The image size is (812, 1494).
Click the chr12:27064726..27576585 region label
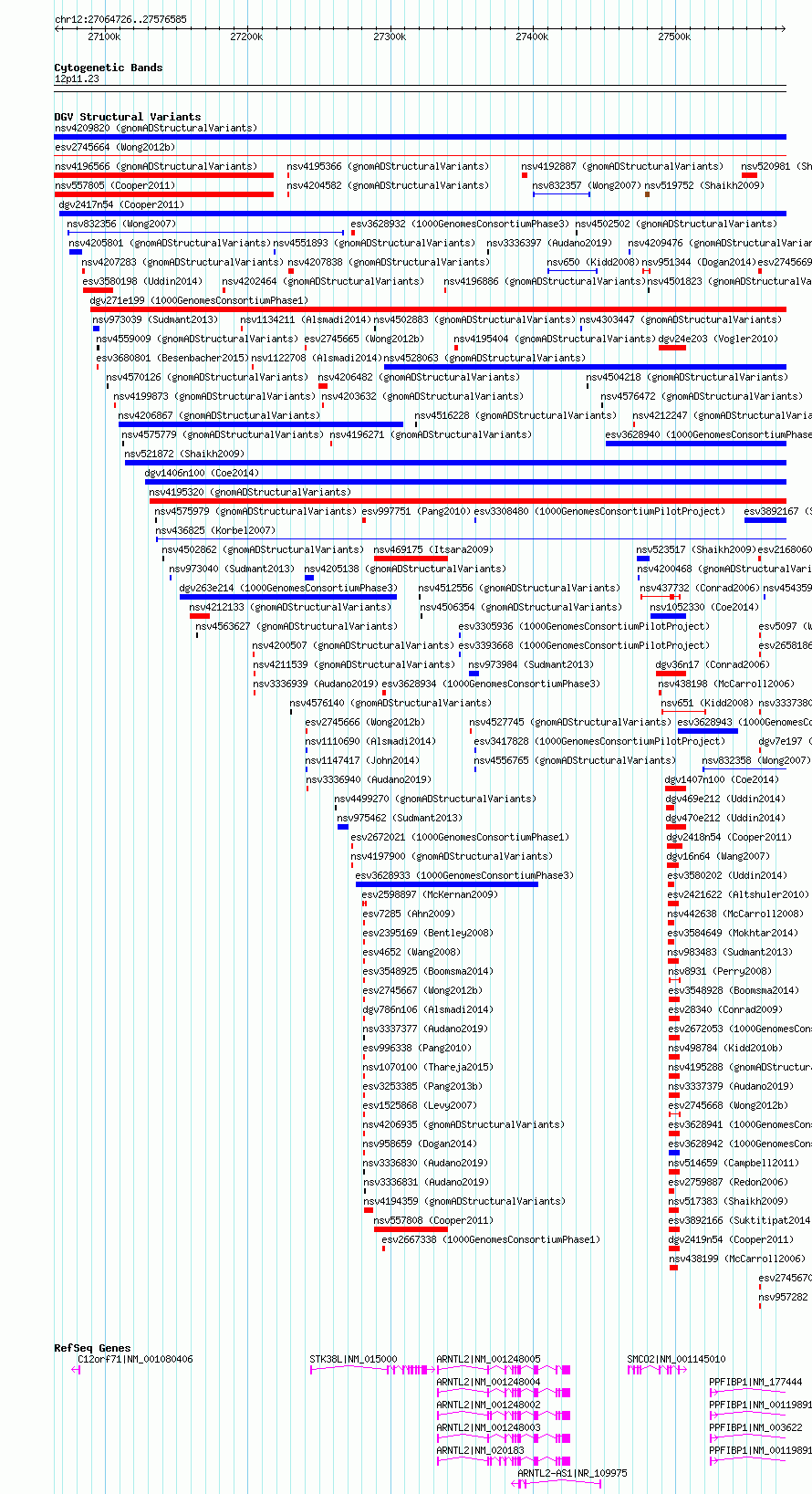pos(120,19)
